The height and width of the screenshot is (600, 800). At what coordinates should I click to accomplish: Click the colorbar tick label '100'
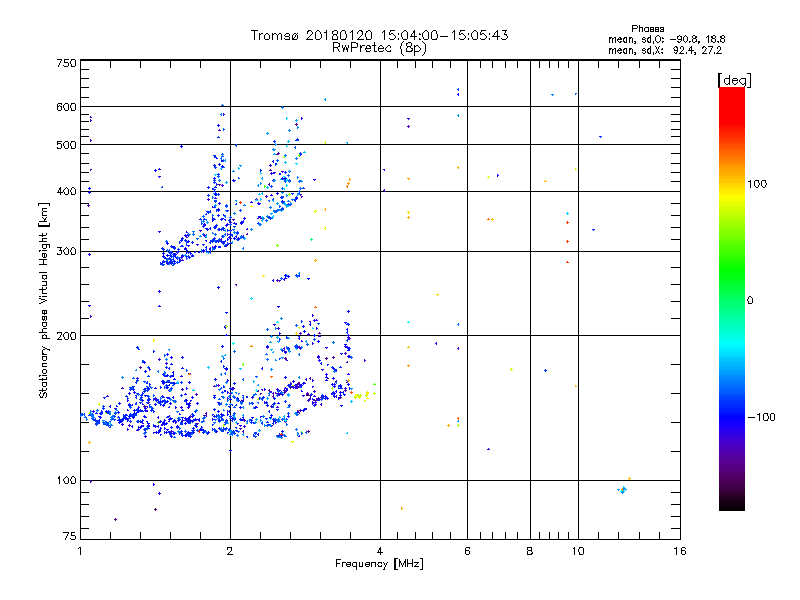pyautogui.click(x=757, y=184)
